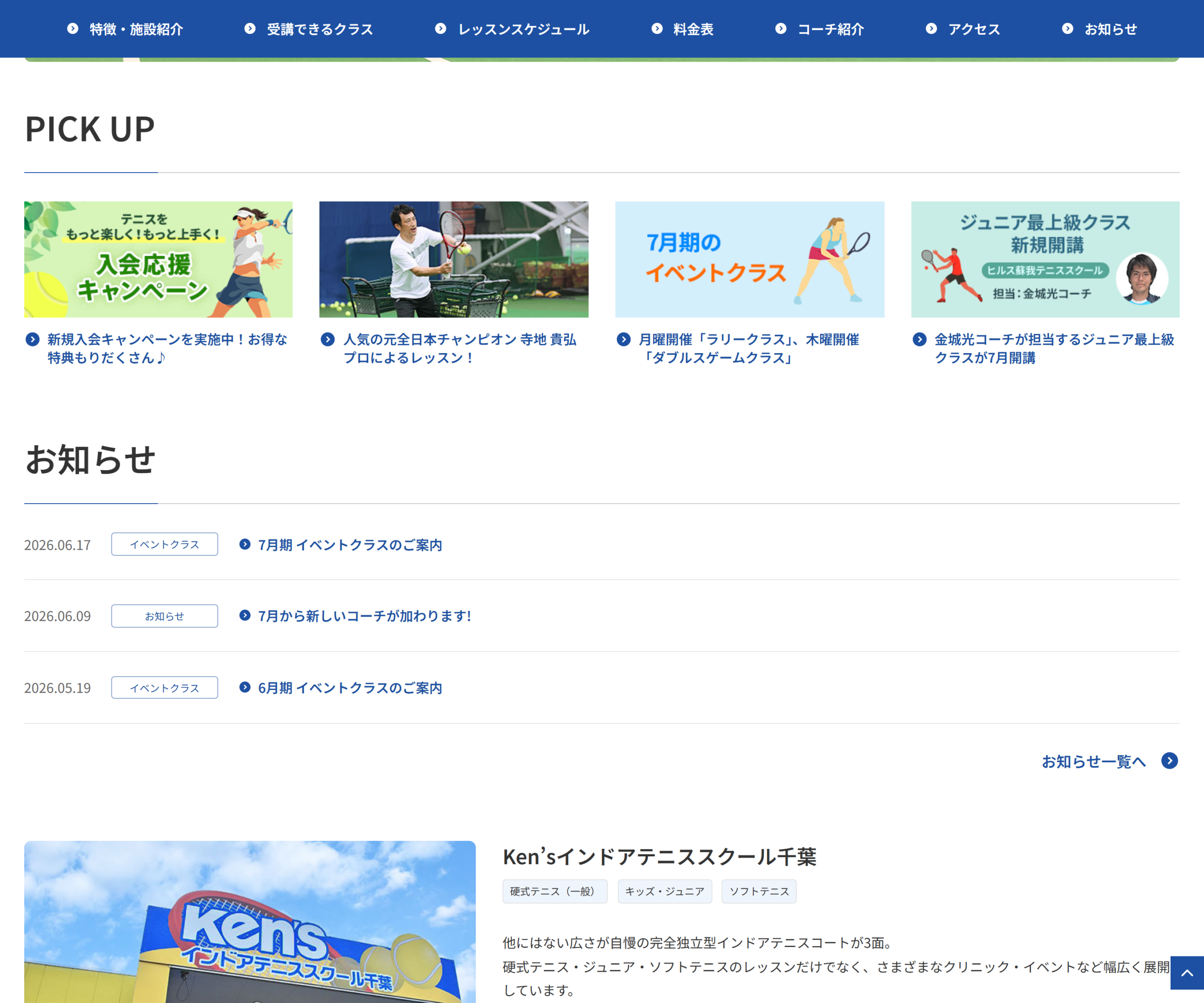This screenshot has width=1204, height=1003.
Task: Open the 入会応援キャンペーン banner image
Action: click(158, 259)
